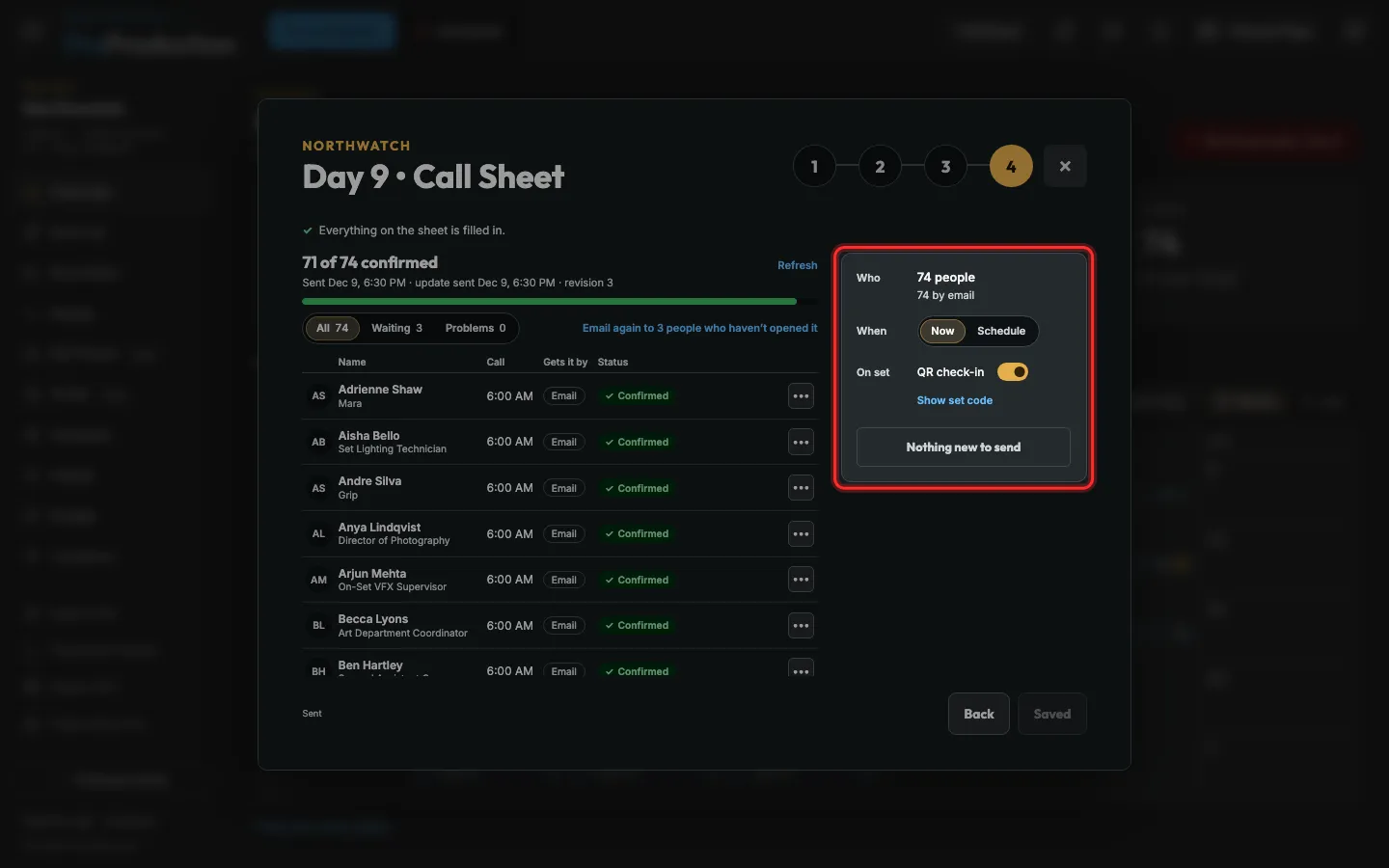Image resolution: width=1389 pixels, height=868 pixels.
Task: Open the more options menu for Arjun Mehta
Action: tap(801, 580)
